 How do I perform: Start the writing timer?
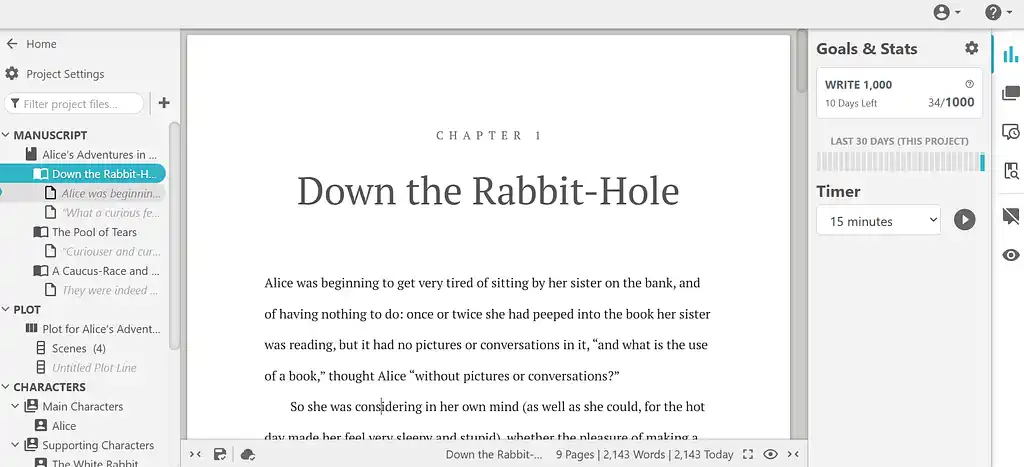[x=964, y=219]
